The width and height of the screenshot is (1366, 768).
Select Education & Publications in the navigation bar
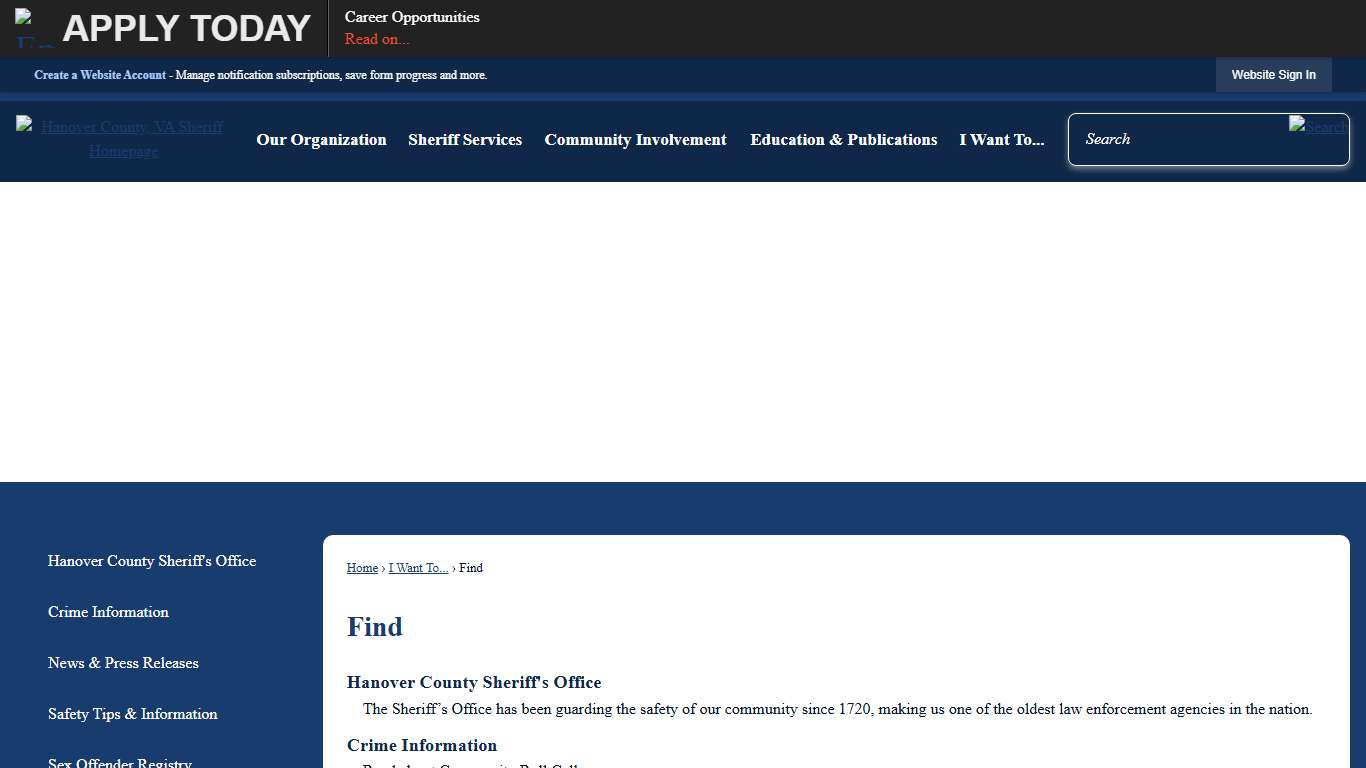pyautogui.click(x=843, y=140)
